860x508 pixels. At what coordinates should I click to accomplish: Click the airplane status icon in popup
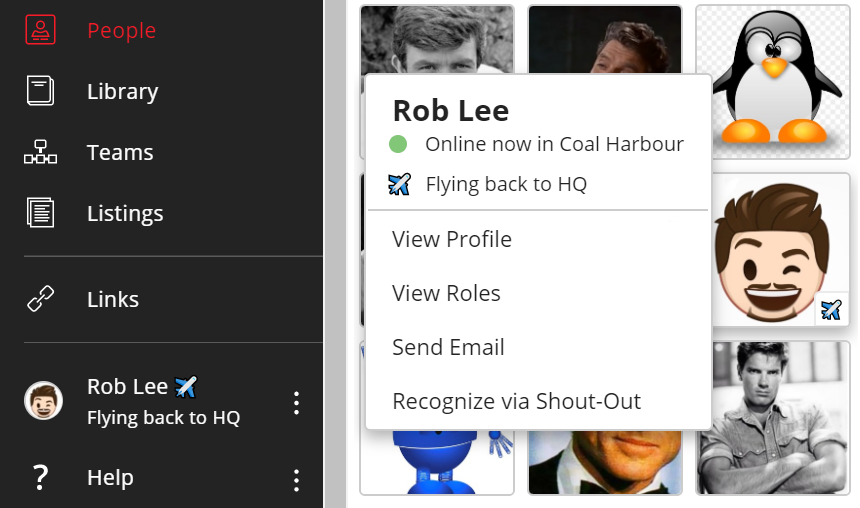coord(399,184)
